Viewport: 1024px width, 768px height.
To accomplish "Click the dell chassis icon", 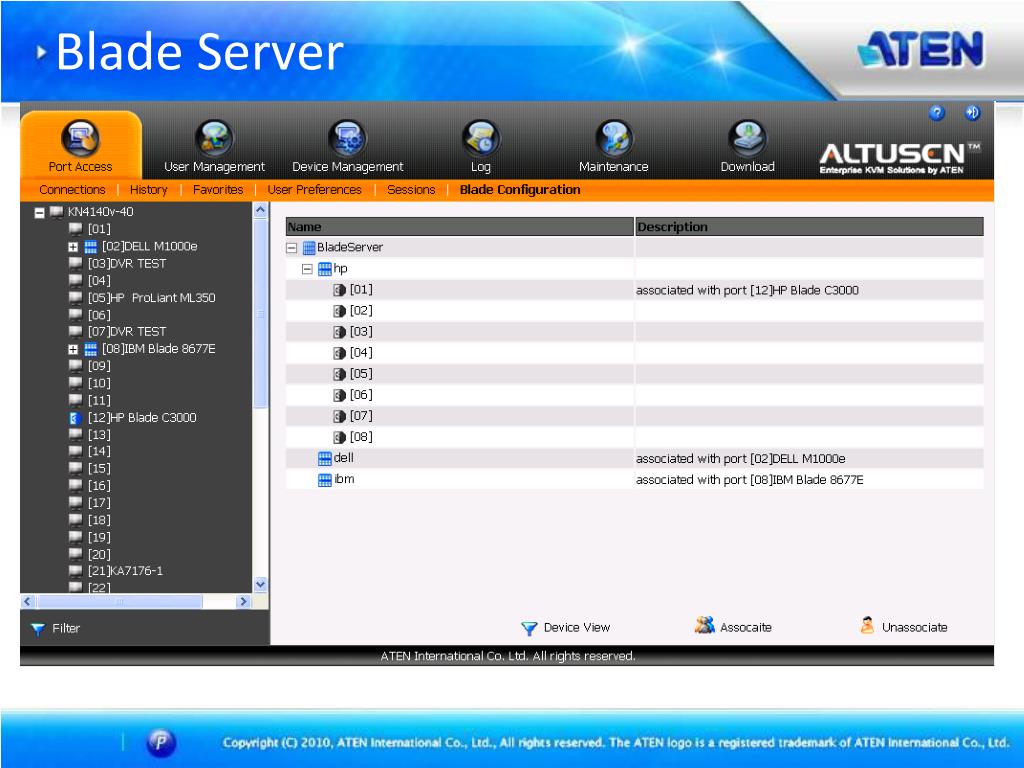I will pos(325,458).
